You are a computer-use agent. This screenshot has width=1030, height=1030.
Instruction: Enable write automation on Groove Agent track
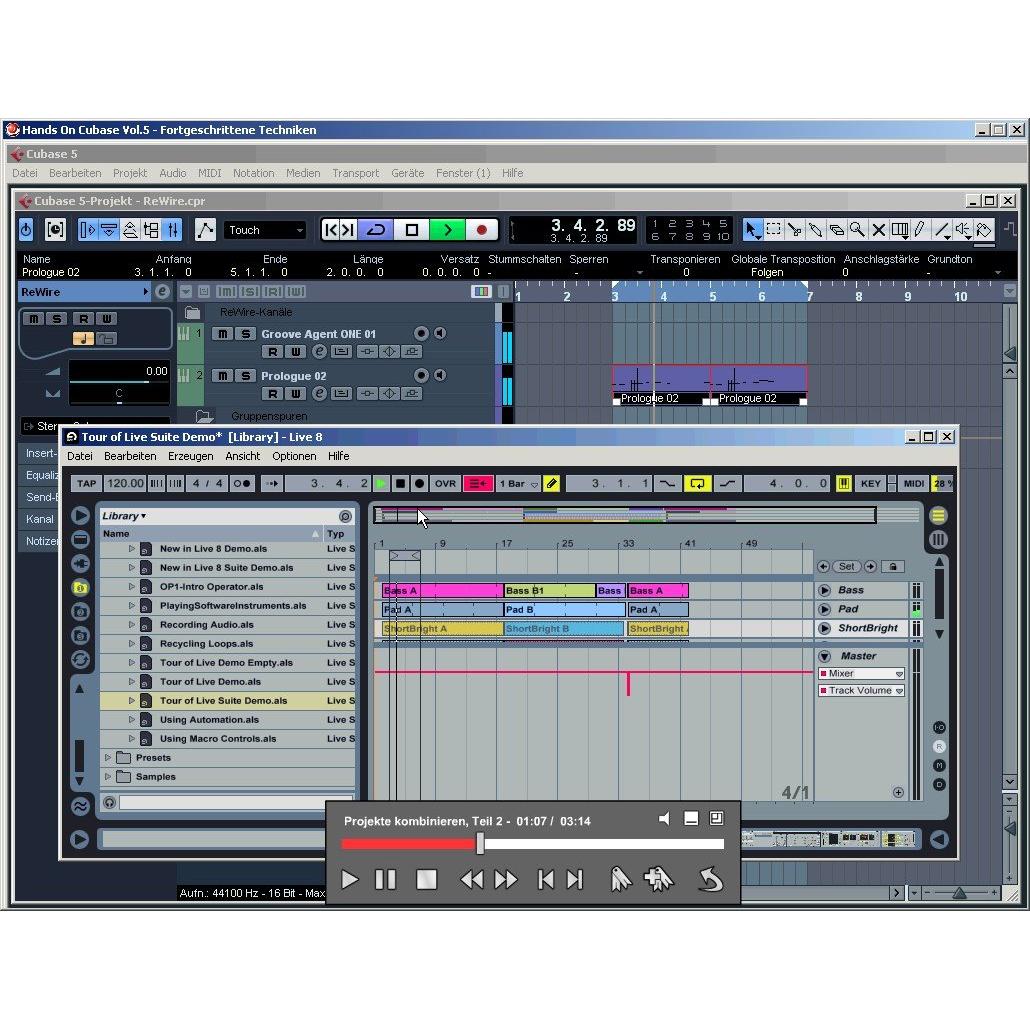(x=296, y=351)
